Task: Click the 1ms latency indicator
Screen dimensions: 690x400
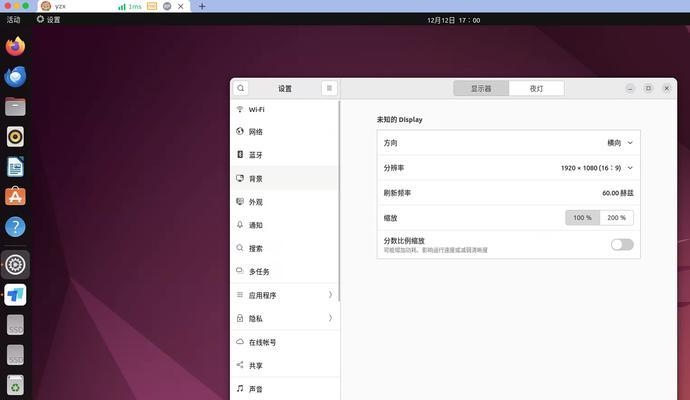Action: [130, 7]
